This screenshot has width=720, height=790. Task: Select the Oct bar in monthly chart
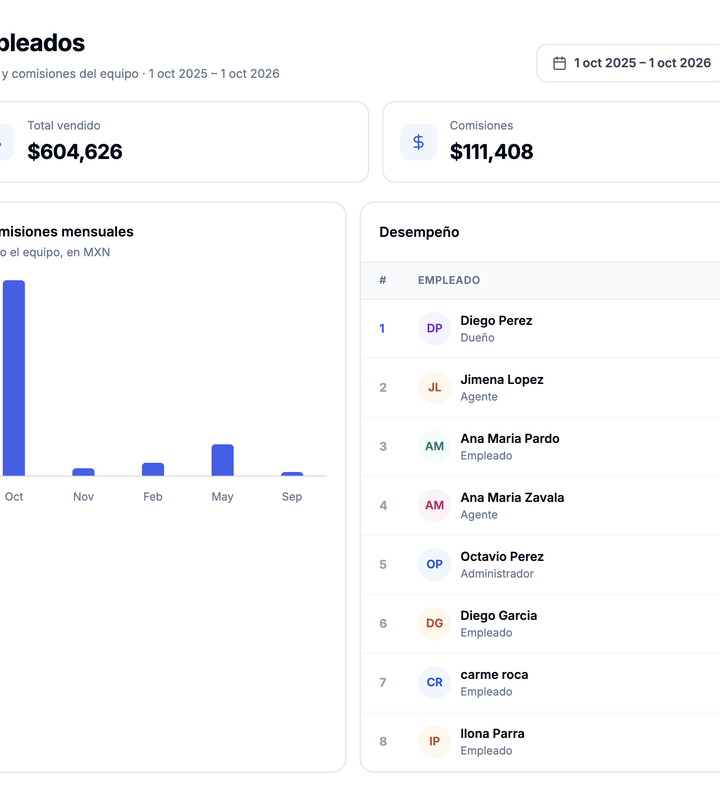tap(14, 378)
